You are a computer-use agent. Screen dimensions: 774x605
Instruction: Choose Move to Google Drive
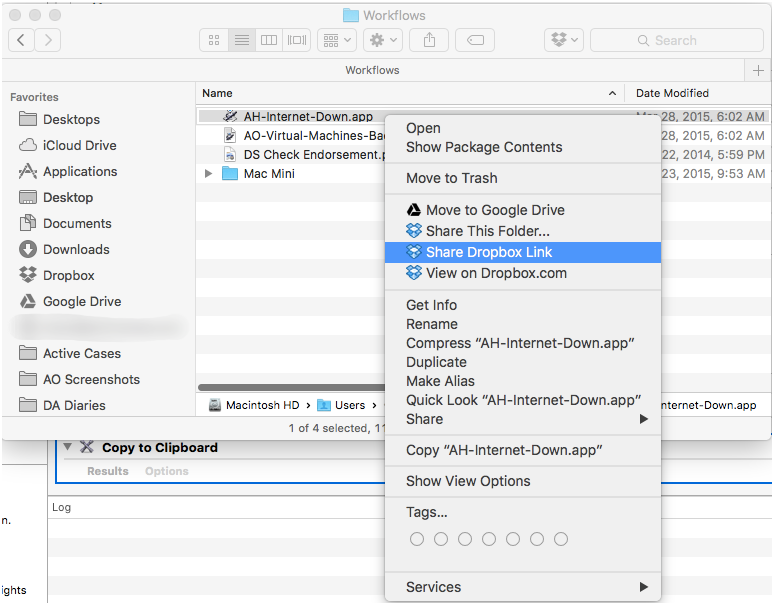coord(523,210)
